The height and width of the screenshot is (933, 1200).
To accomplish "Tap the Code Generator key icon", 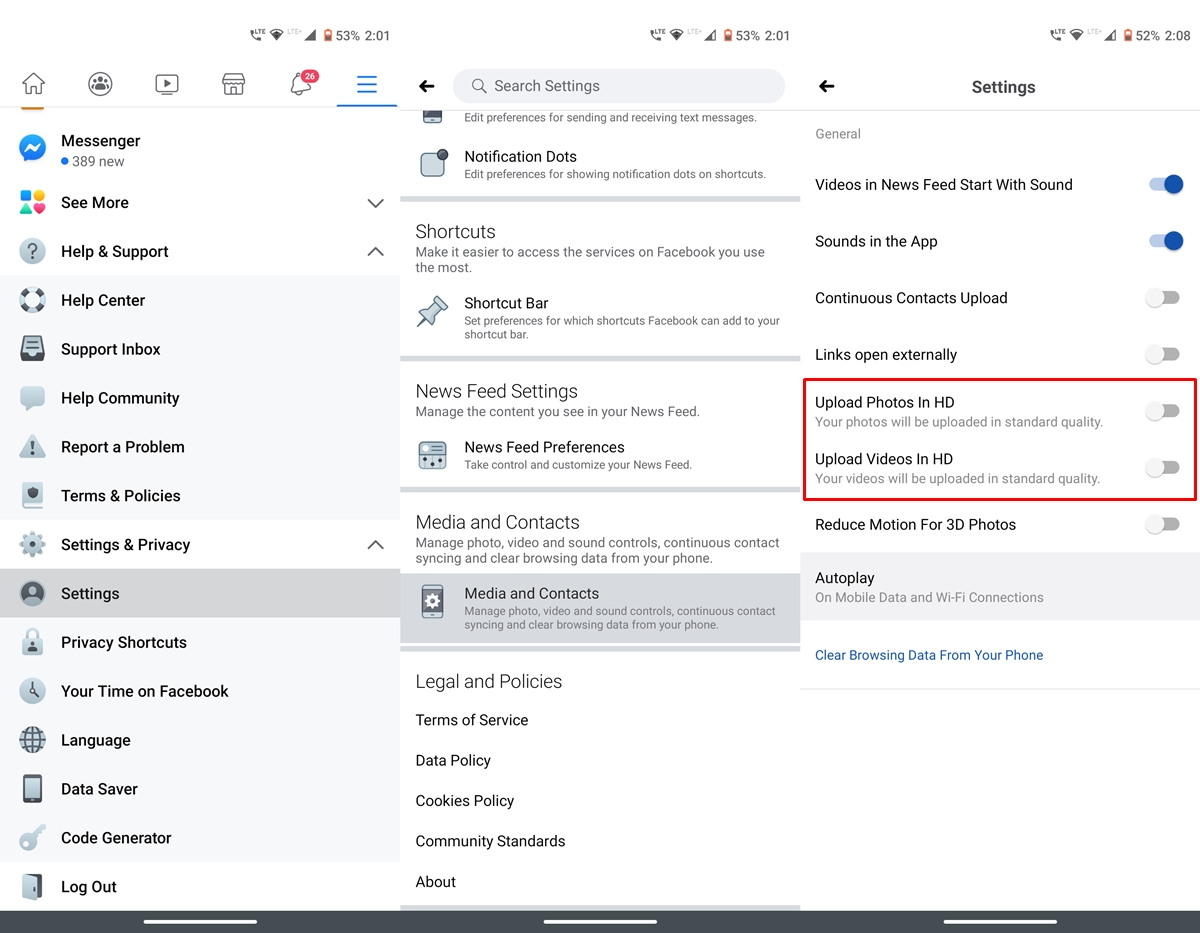I will point(33,838).
